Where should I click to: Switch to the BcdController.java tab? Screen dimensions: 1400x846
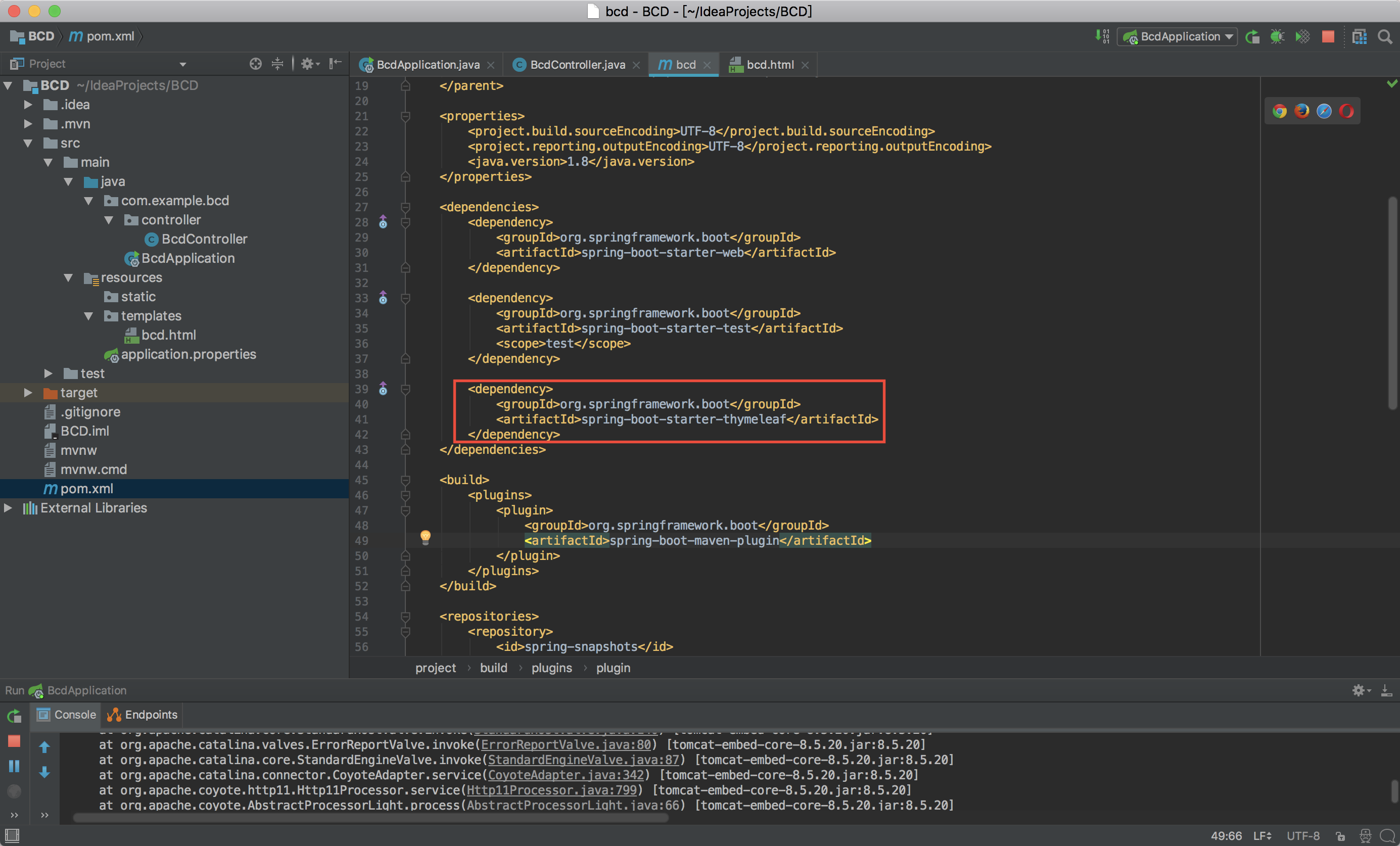(577, 65)
